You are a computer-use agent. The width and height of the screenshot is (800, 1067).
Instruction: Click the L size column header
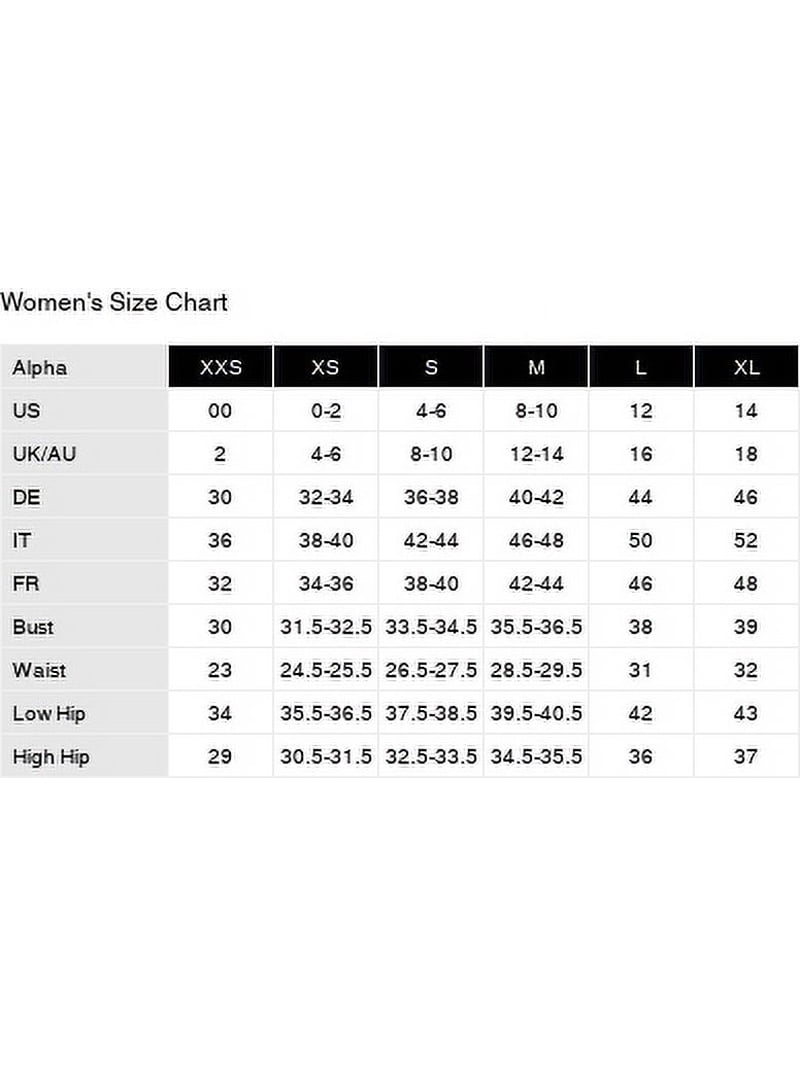(641, 367)
